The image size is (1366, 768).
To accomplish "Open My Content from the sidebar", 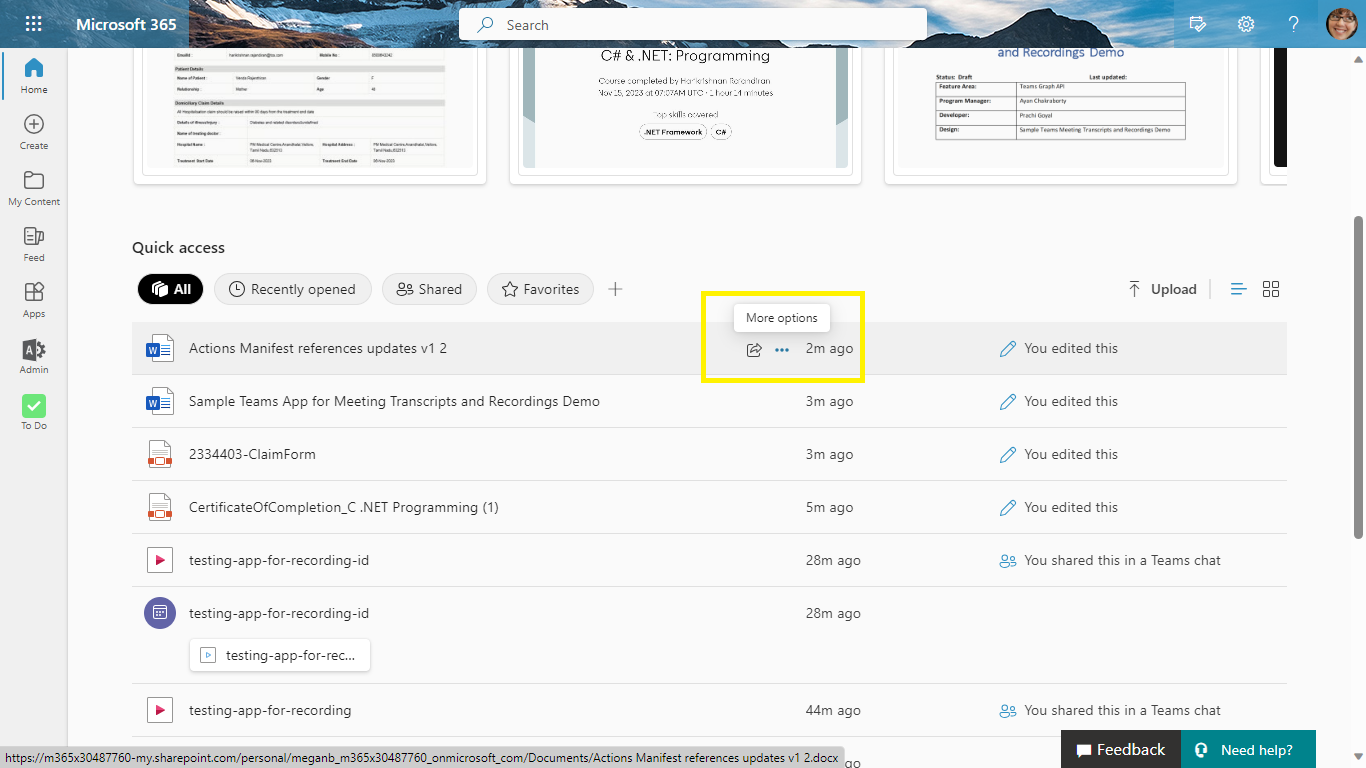I will (34, 188).
